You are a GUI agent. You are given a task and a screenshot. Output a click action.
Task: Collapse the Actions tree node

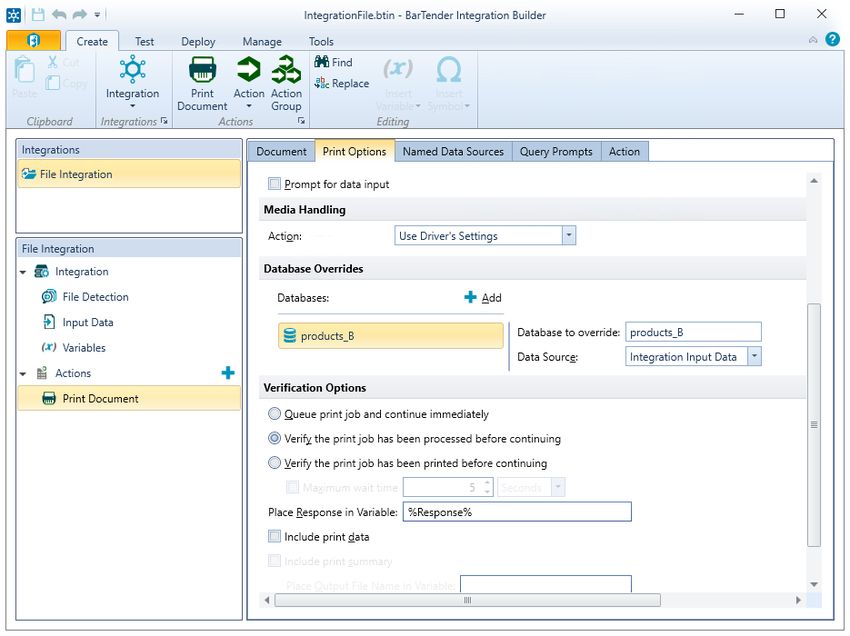[x=23, y=374]
